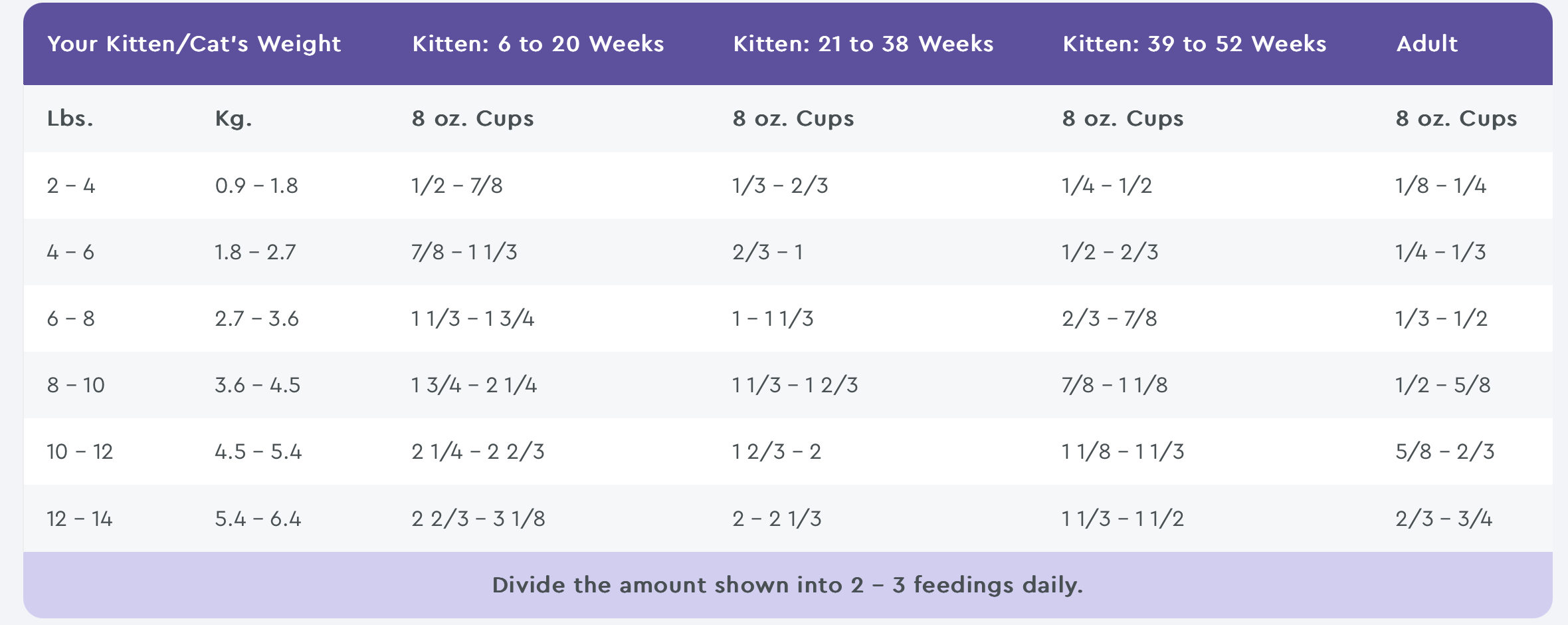Select the '10 – 12' lbs weight cell
The width and height of the screenshot is (1568, 625).
(x=80, y=451)
